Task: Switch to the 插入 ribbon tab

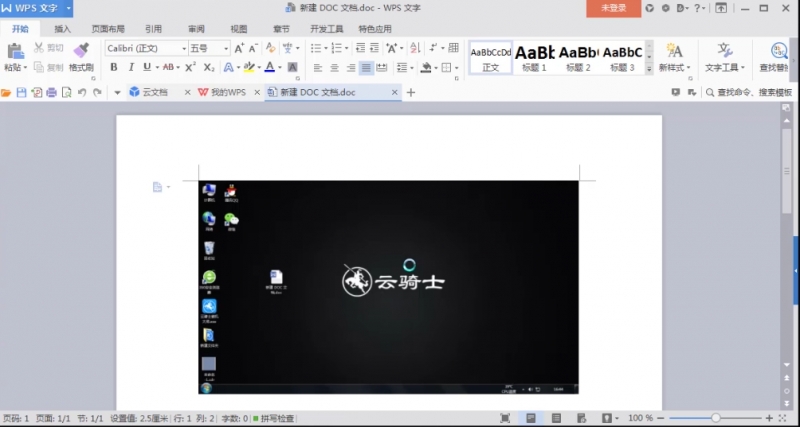Action: tap(62, 29)
